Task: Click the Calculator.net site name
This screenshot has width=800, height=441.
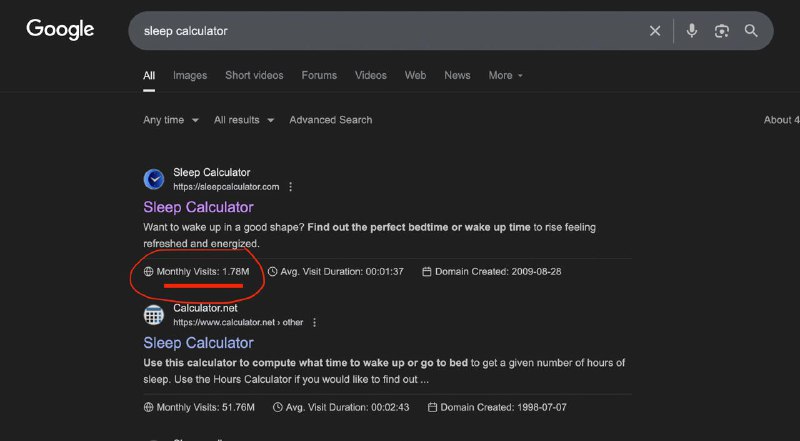Action: tap(205, 308)
